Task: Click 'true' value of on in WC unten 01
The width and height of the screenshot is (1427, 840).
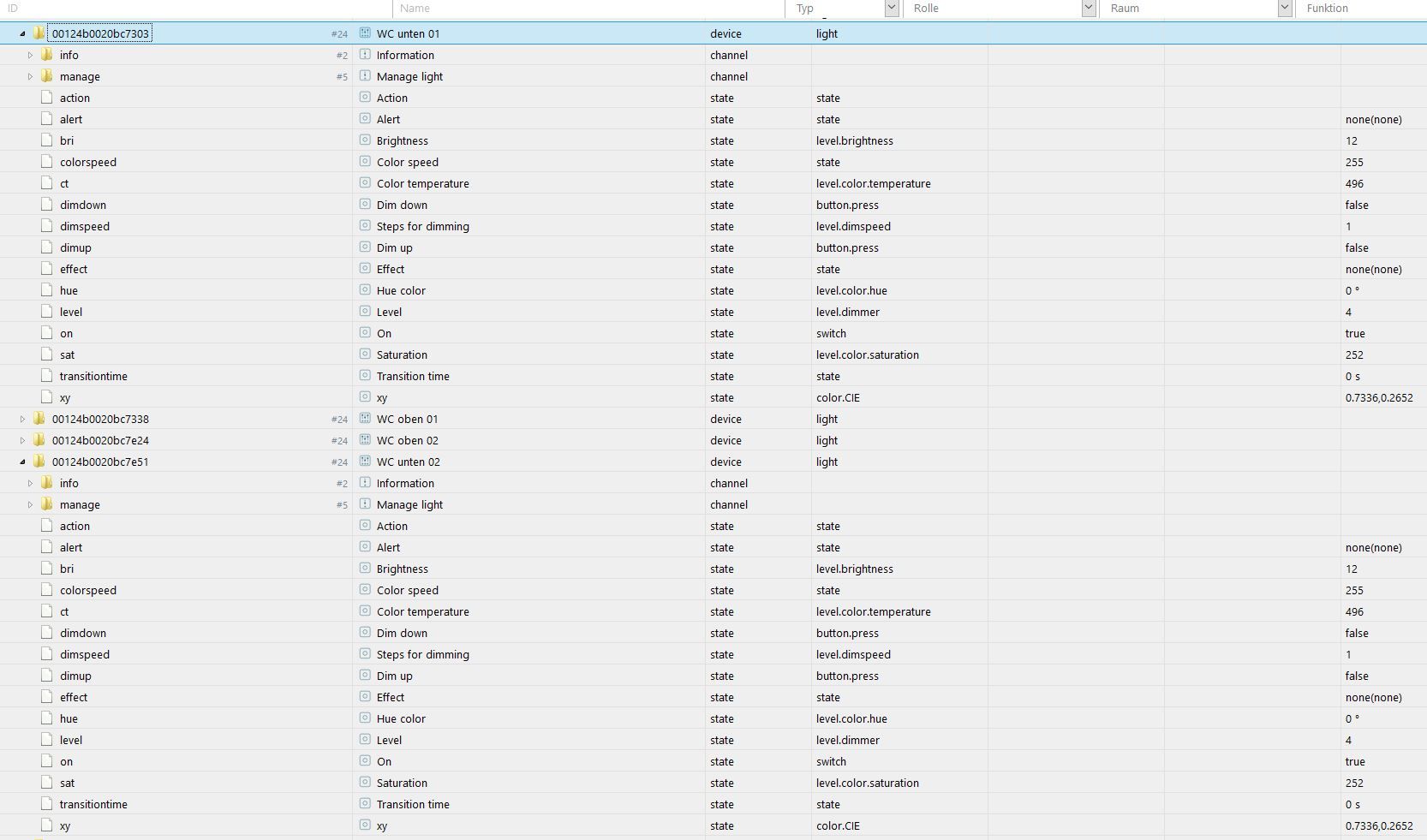Action: 1355,333
